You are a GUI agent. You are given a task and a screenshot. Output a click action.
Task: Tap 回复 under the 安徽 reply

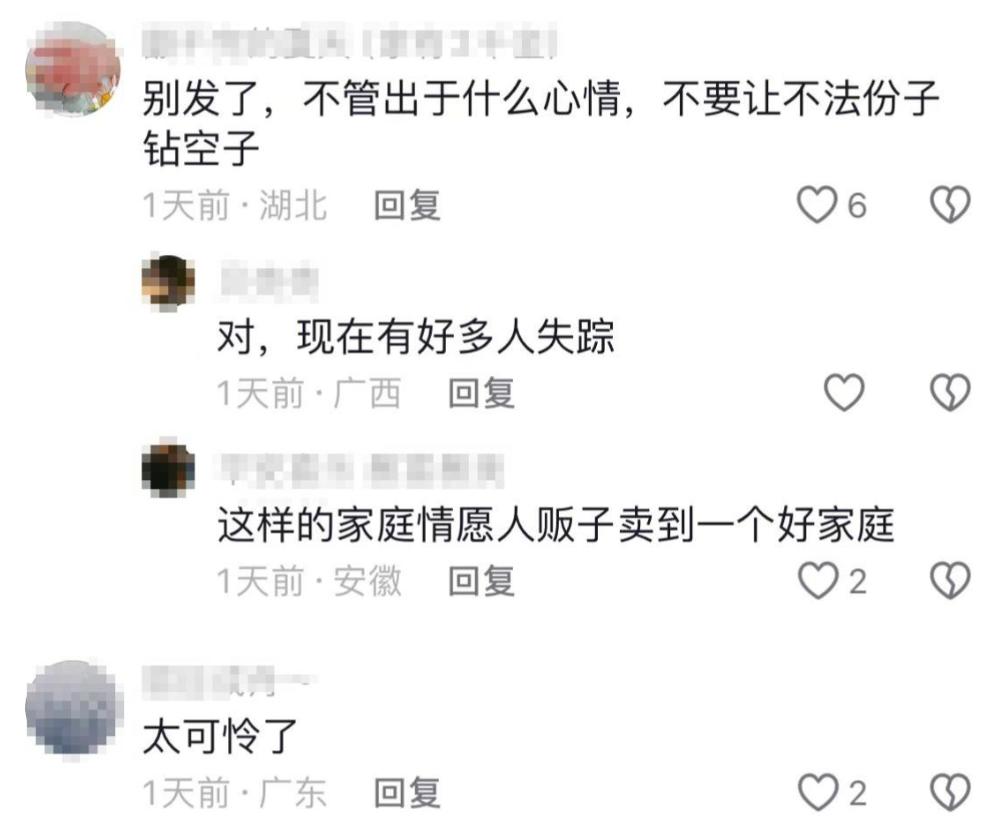482,581
